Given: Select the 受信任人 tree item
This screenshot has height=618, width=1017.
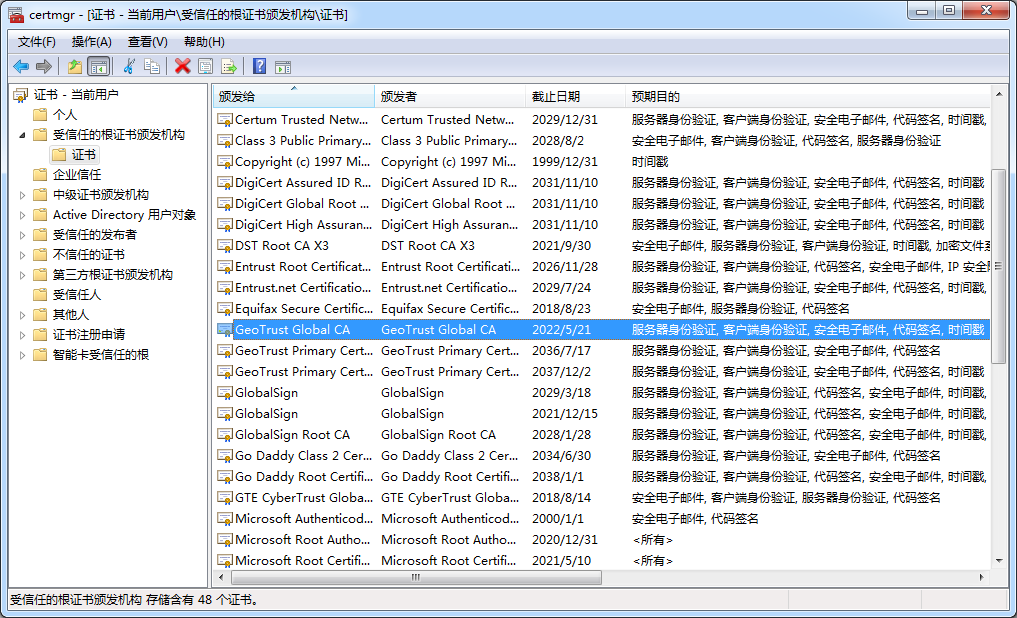Looking at the screenshot, I should [77, 295].
